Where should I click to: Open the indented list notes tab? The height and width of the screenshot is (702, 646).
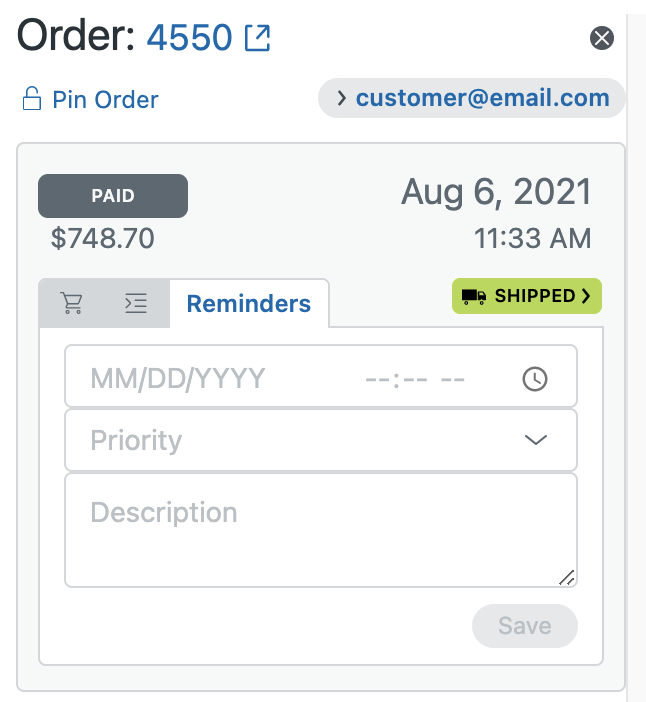[135, 303]
